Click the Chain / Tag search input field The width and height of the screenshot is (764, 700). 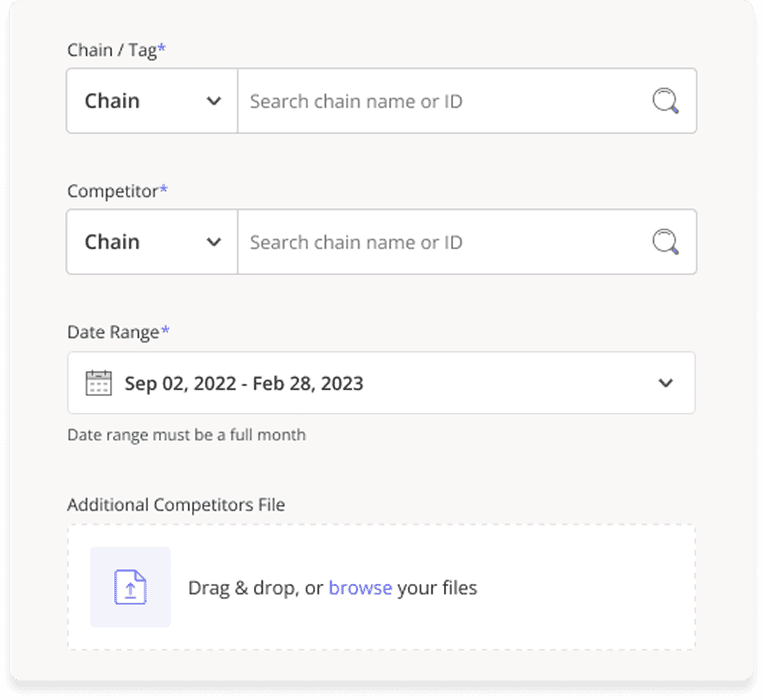(467, 101)
